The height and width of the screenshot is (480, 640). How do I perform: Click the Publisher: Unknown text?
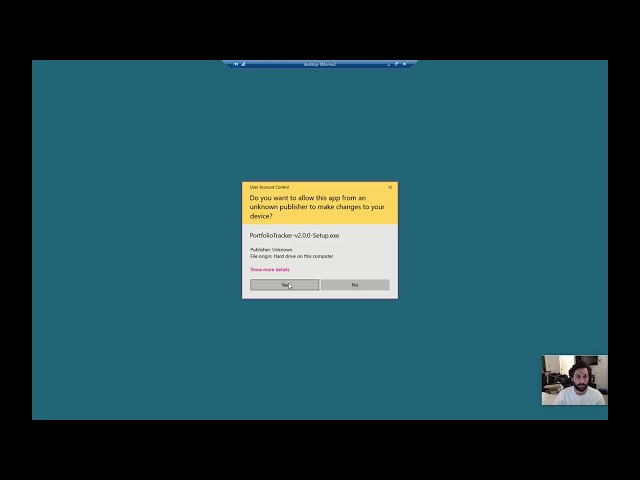point(271,249)
